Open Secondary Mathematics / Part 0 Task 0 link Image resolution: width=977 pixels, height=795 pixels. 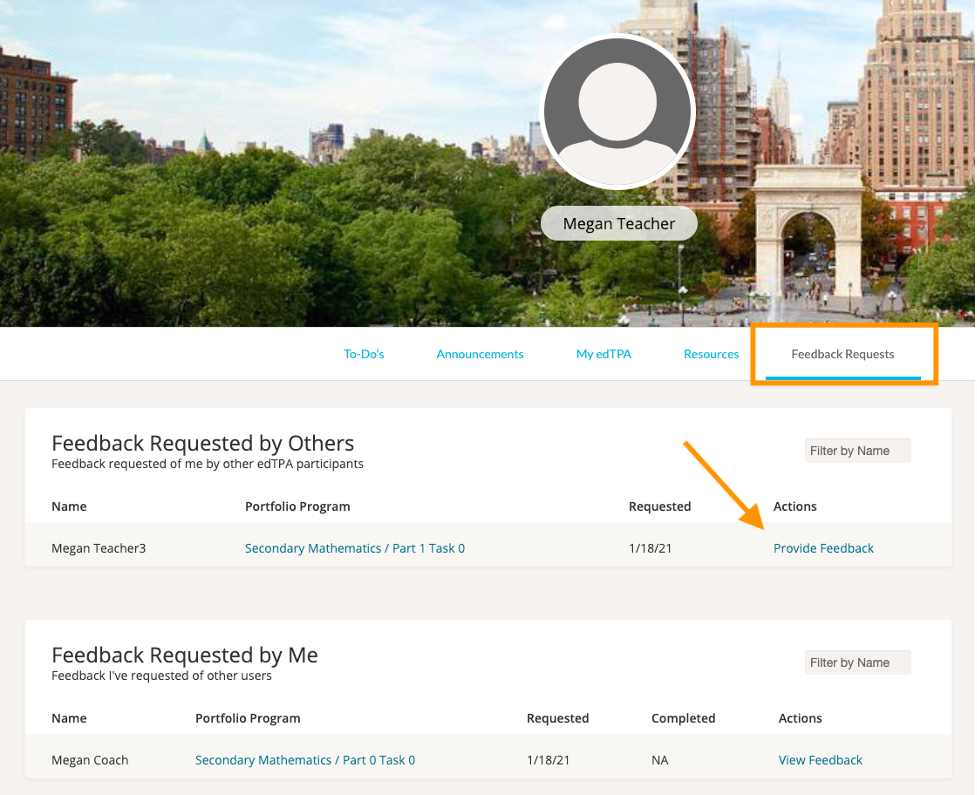point(305,760)
